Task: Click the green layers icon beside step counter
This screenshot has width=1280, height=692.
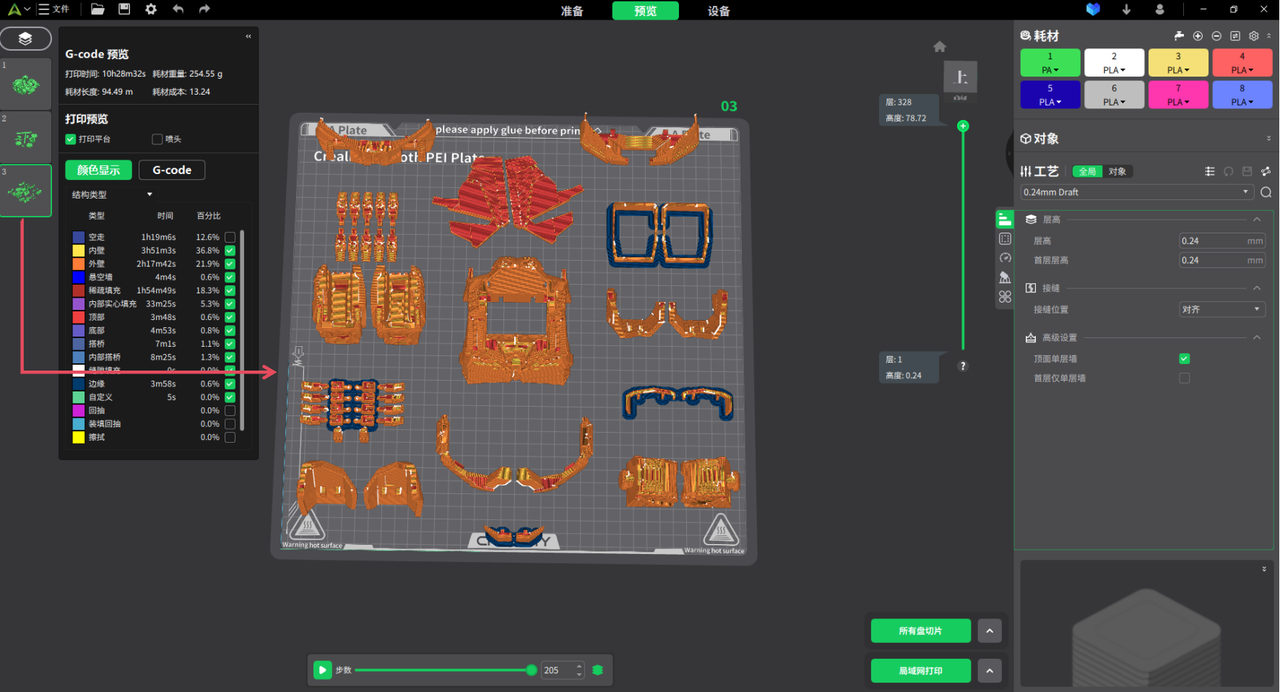Action: point(598,670)
